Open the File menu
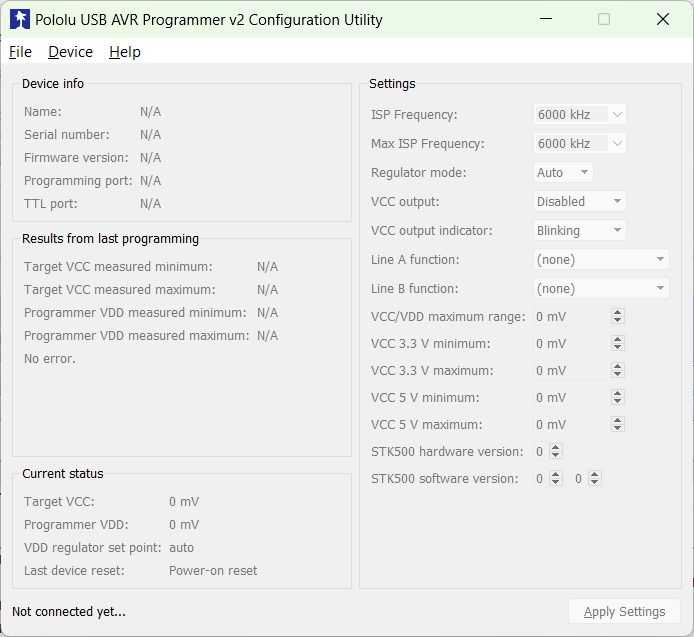 20,52
